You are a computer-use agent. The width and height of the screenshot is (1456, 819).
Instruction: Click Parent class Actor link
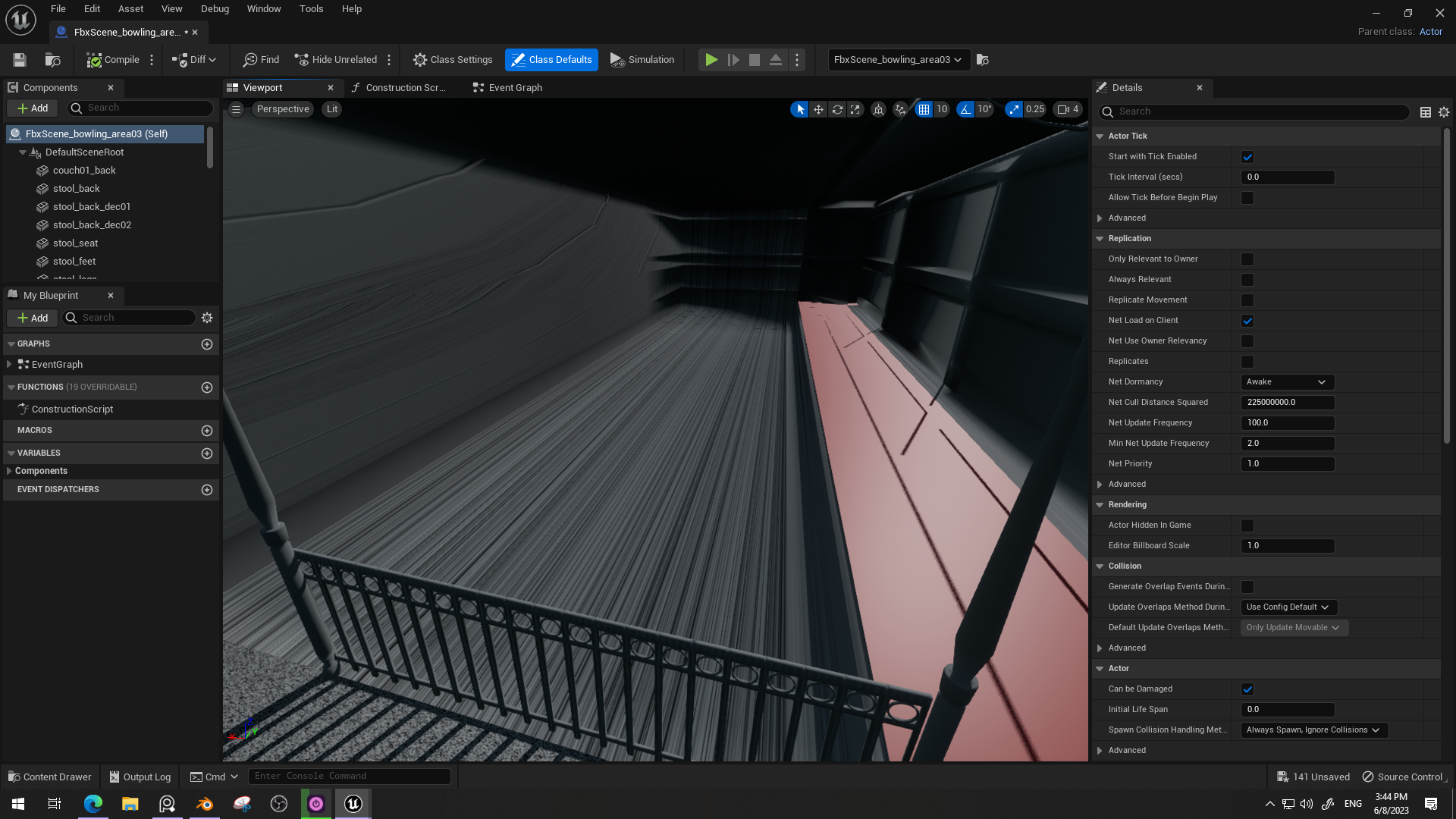1431,32
